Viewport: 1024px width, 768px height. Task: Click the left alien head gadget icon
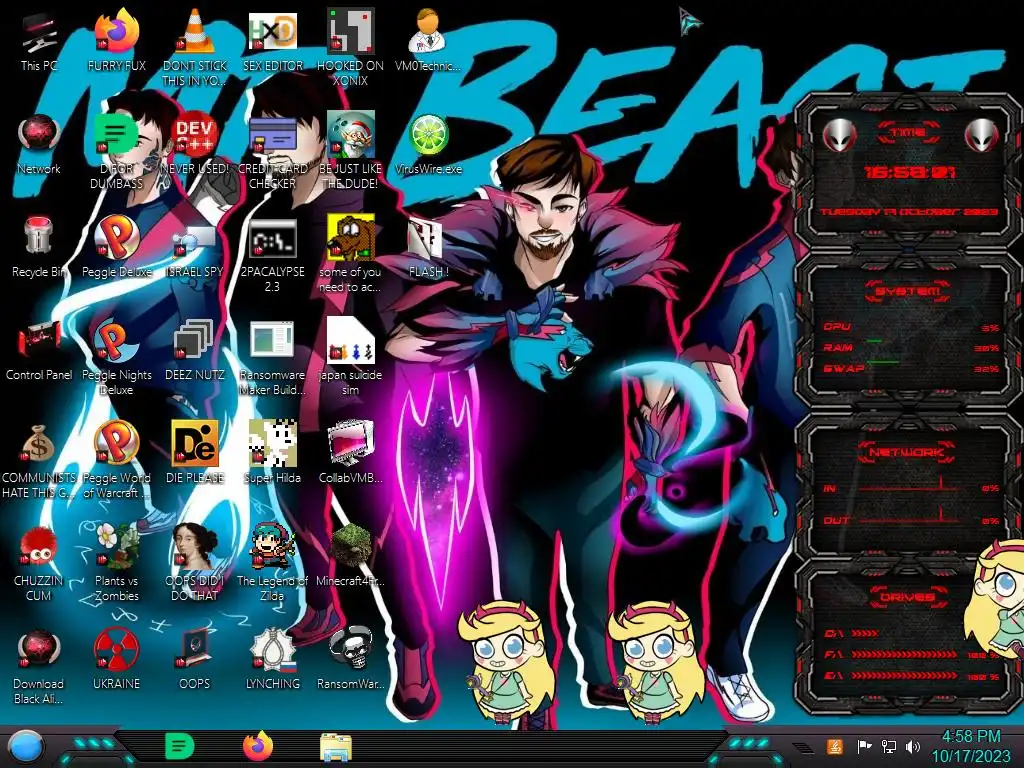click(x=839, y=136)
